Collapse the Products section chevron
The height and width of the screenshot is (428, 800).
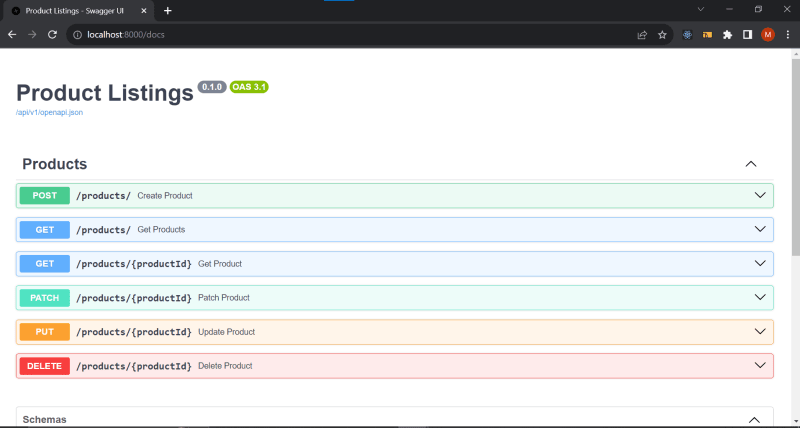(x=751, y=164)
